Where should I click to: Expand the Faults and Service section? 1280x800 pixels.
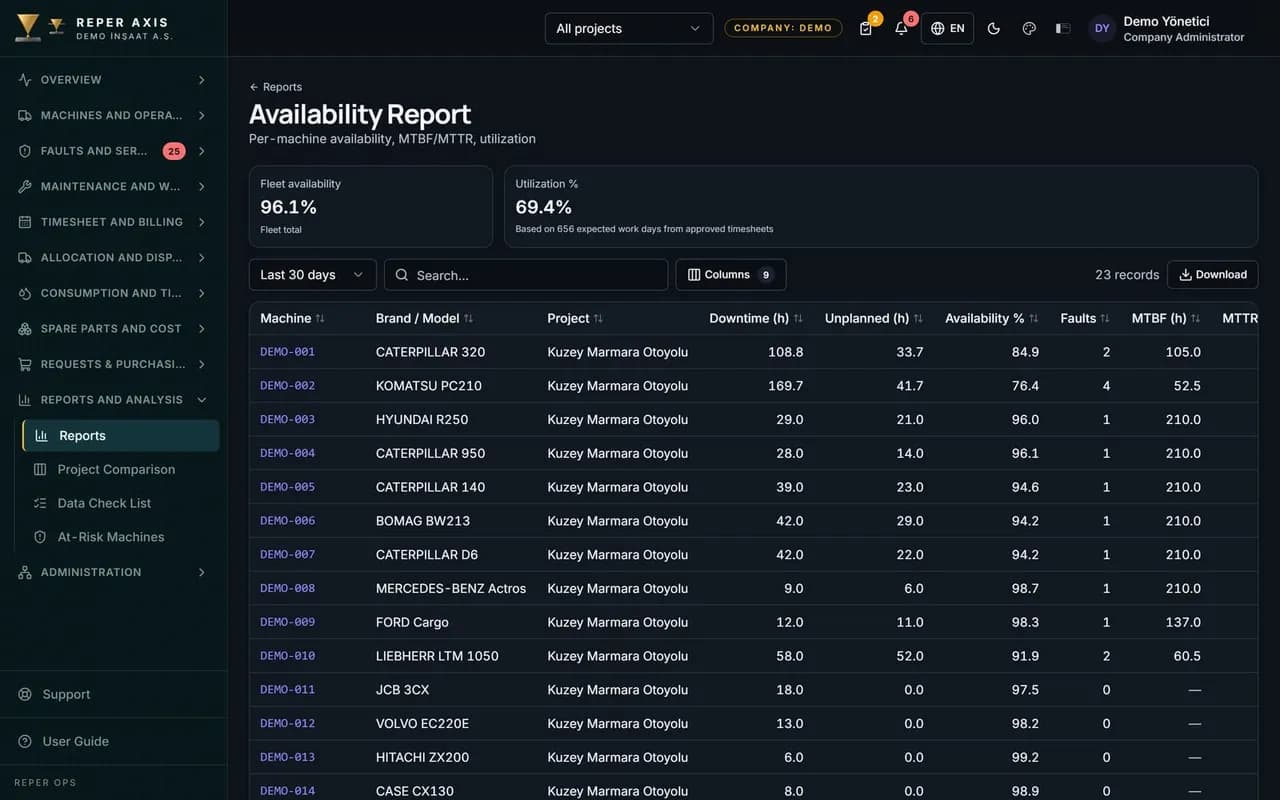click(x=113, y=151)
